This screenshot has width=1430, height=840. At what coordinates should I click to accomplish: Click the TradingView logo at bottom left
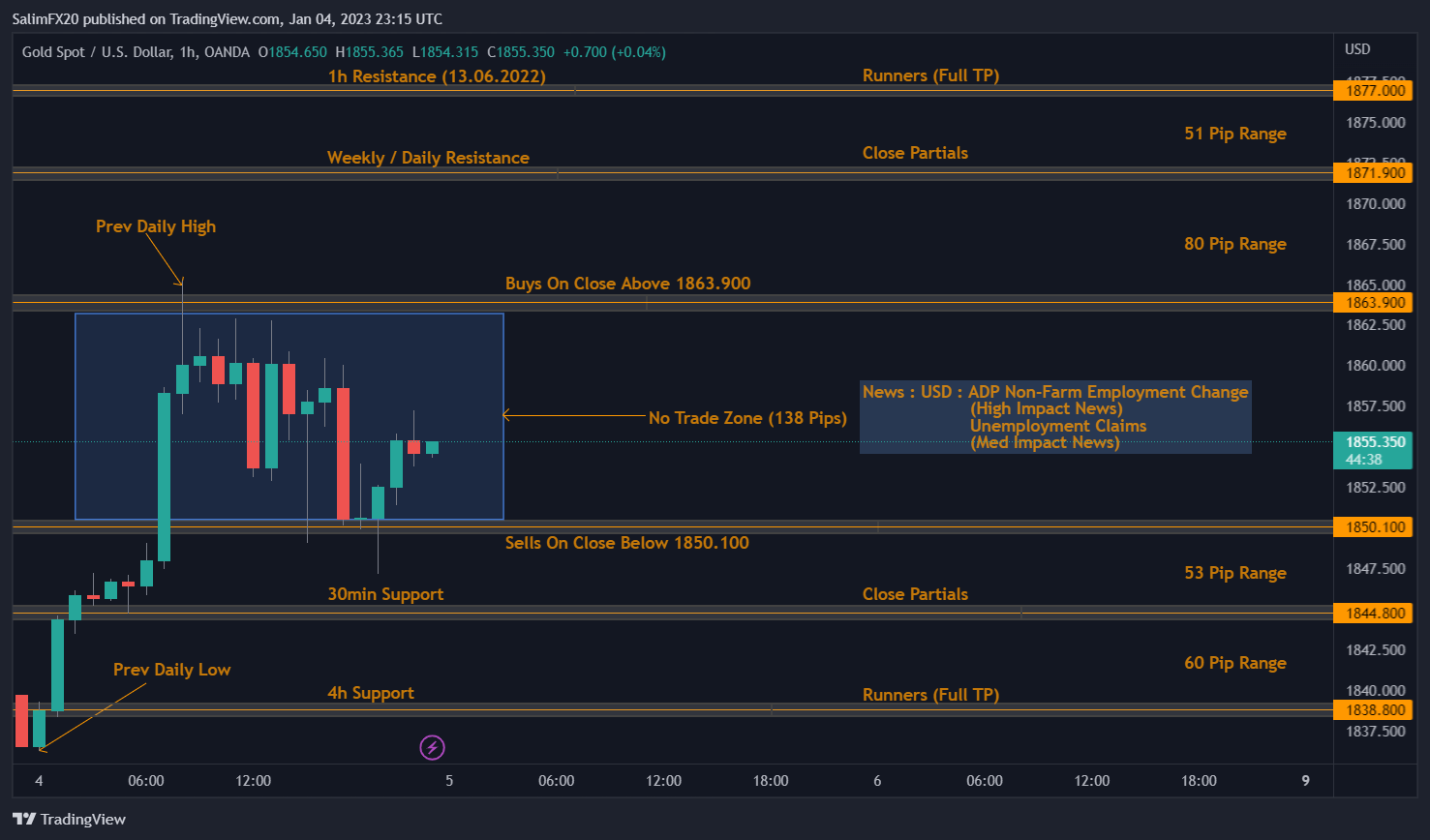[69, 819]
